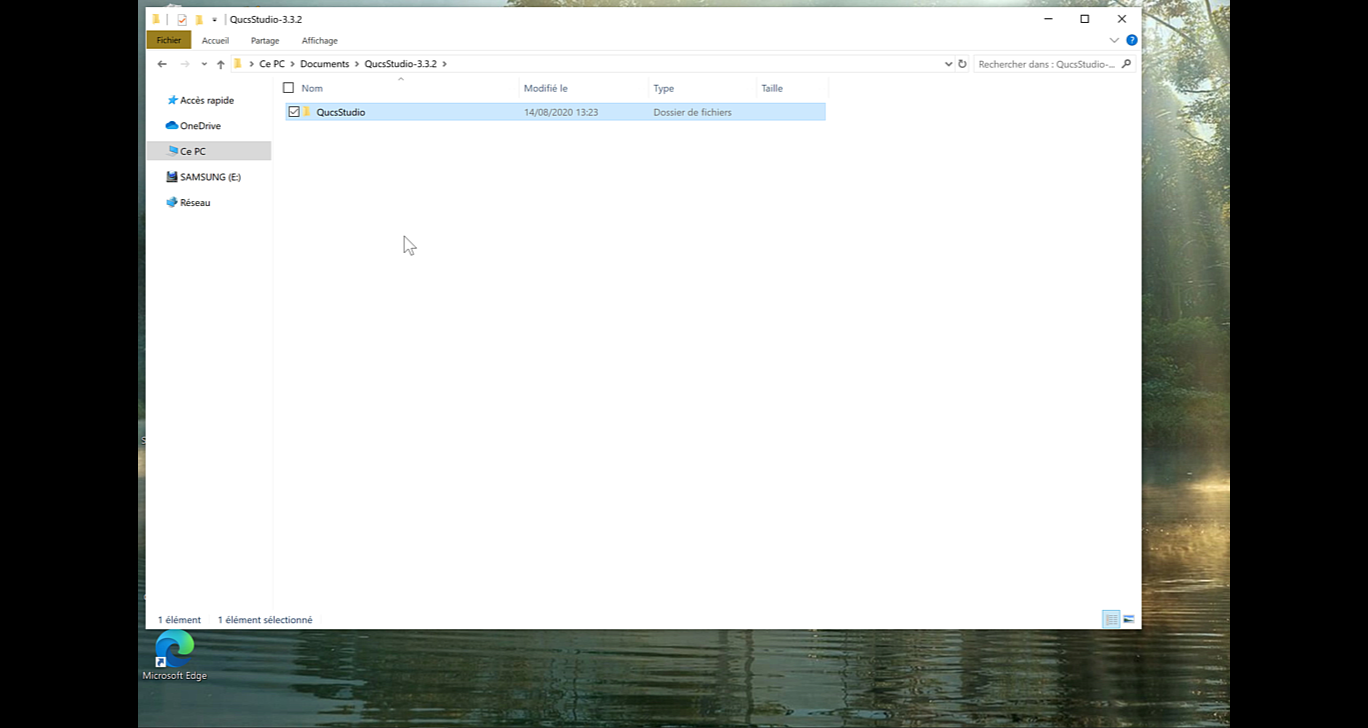Click the Properties quick access toolbar icon
Screen dimensions: 1368x728
click(182, 19)
